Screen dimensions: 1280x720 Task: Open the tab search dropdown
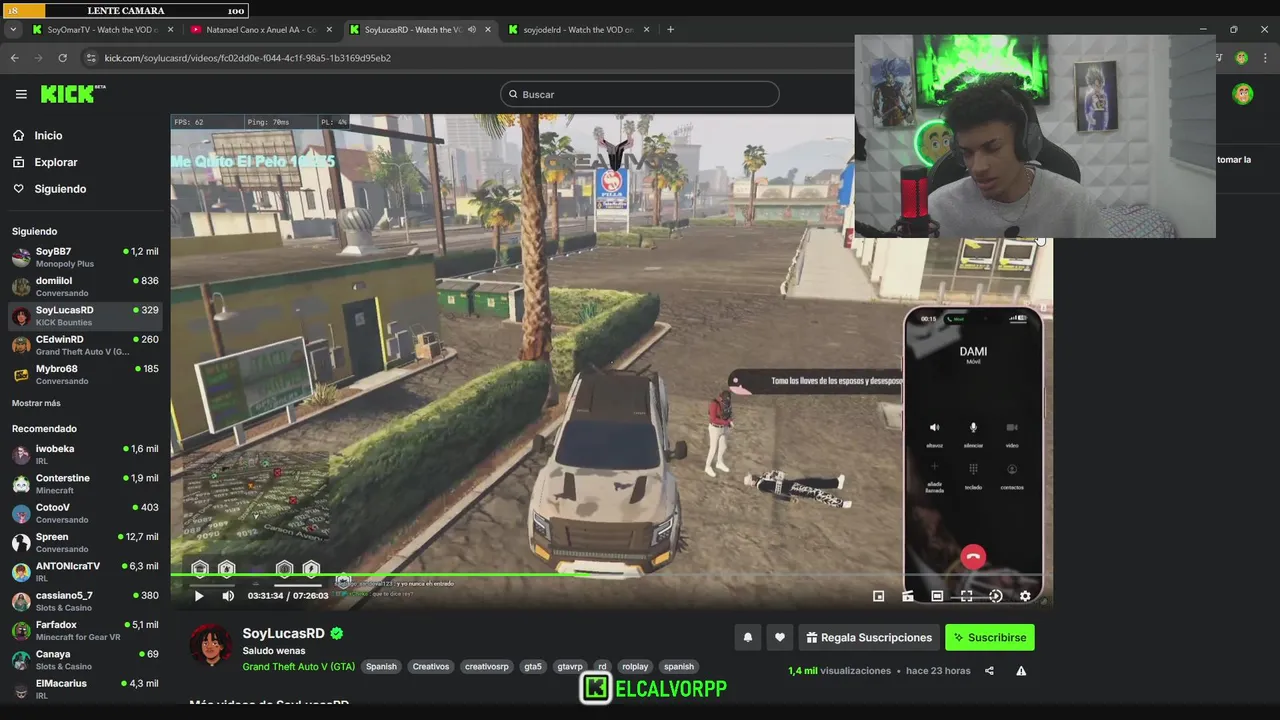[x=12, y=30]
